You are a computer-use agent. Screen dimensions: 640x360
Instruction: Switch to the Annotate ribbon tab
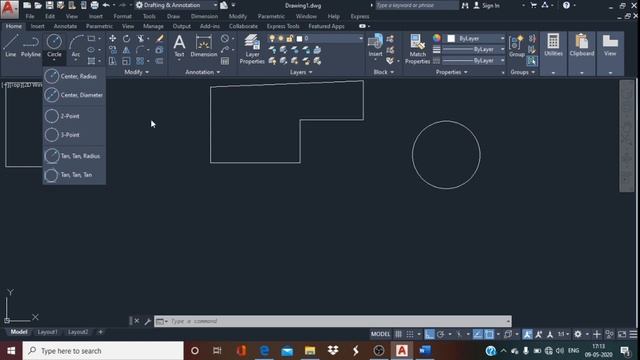tap(65, 26)
